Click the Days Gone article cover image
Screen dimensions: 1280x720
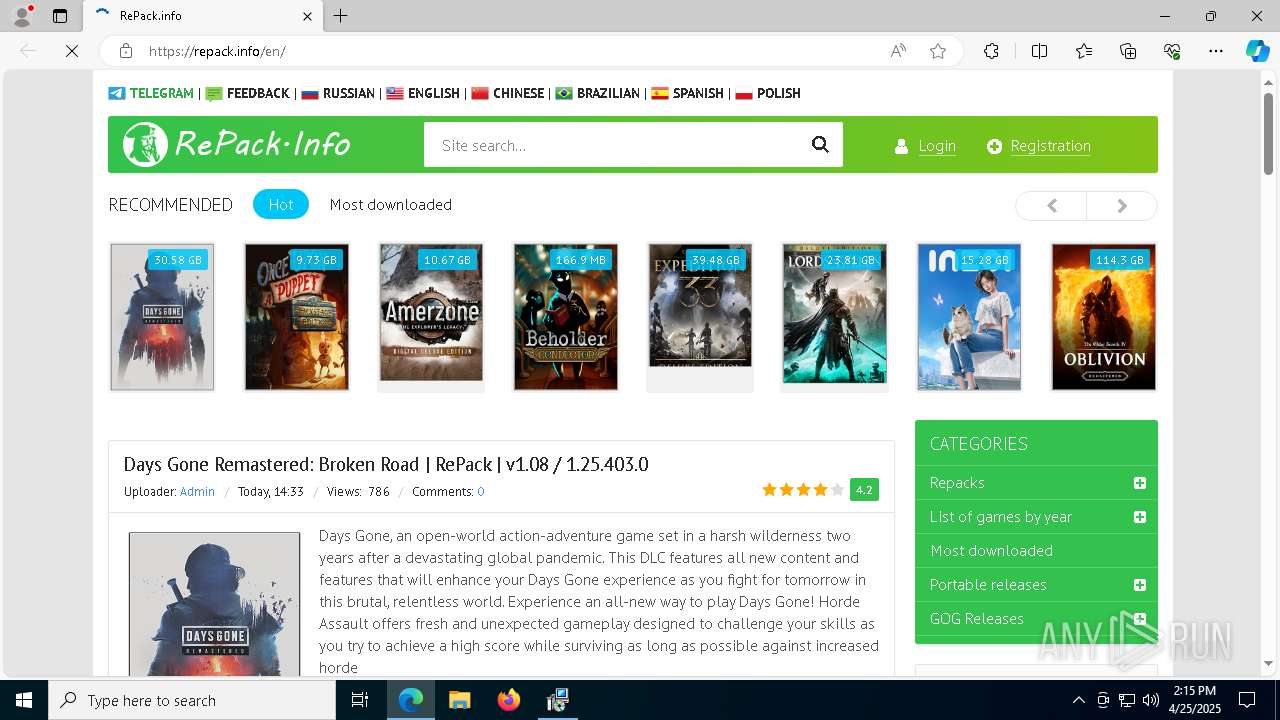(x=214, y=604)
